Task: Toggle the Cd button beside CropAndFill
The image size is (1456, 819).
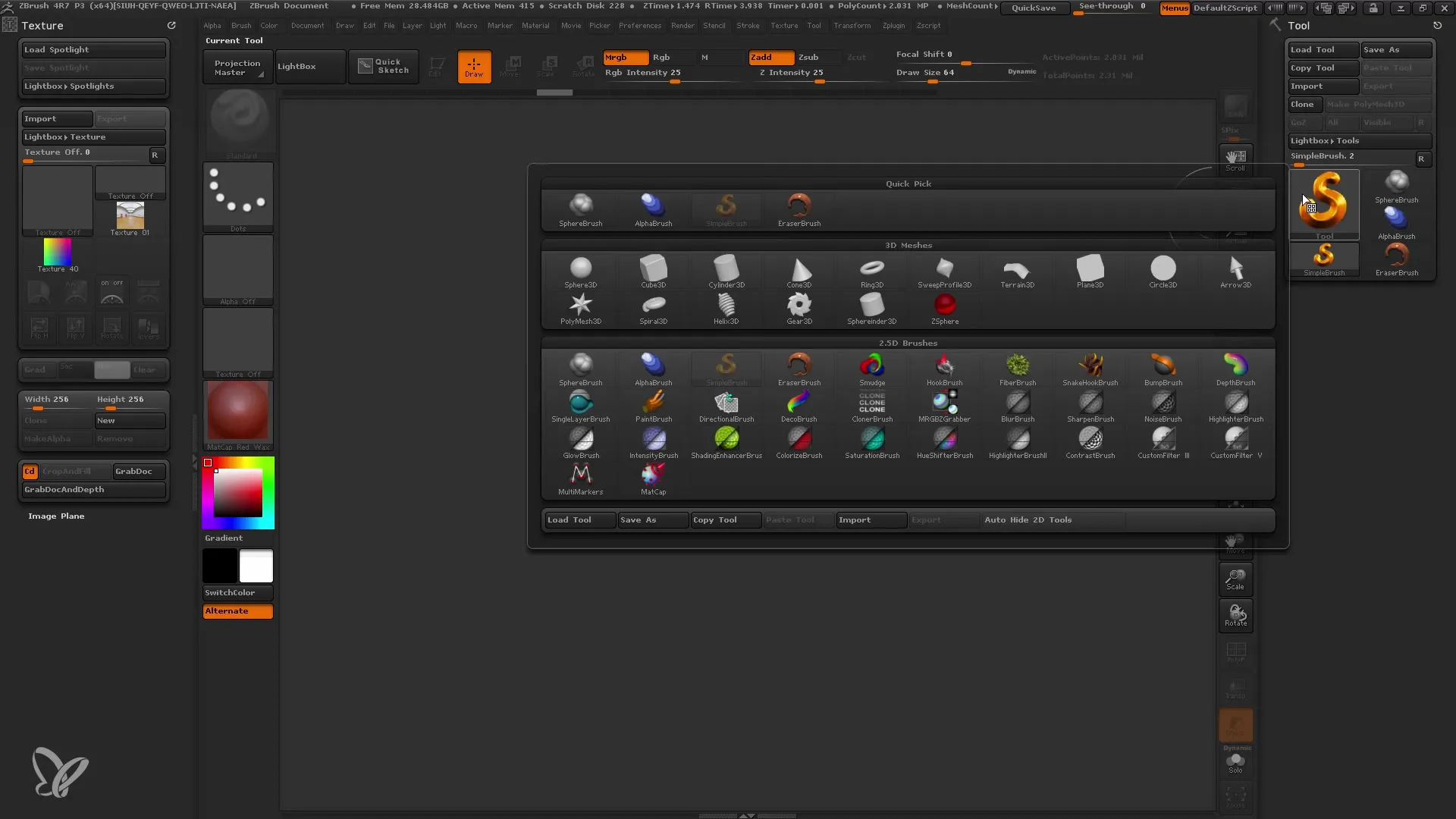Action: 30,471
